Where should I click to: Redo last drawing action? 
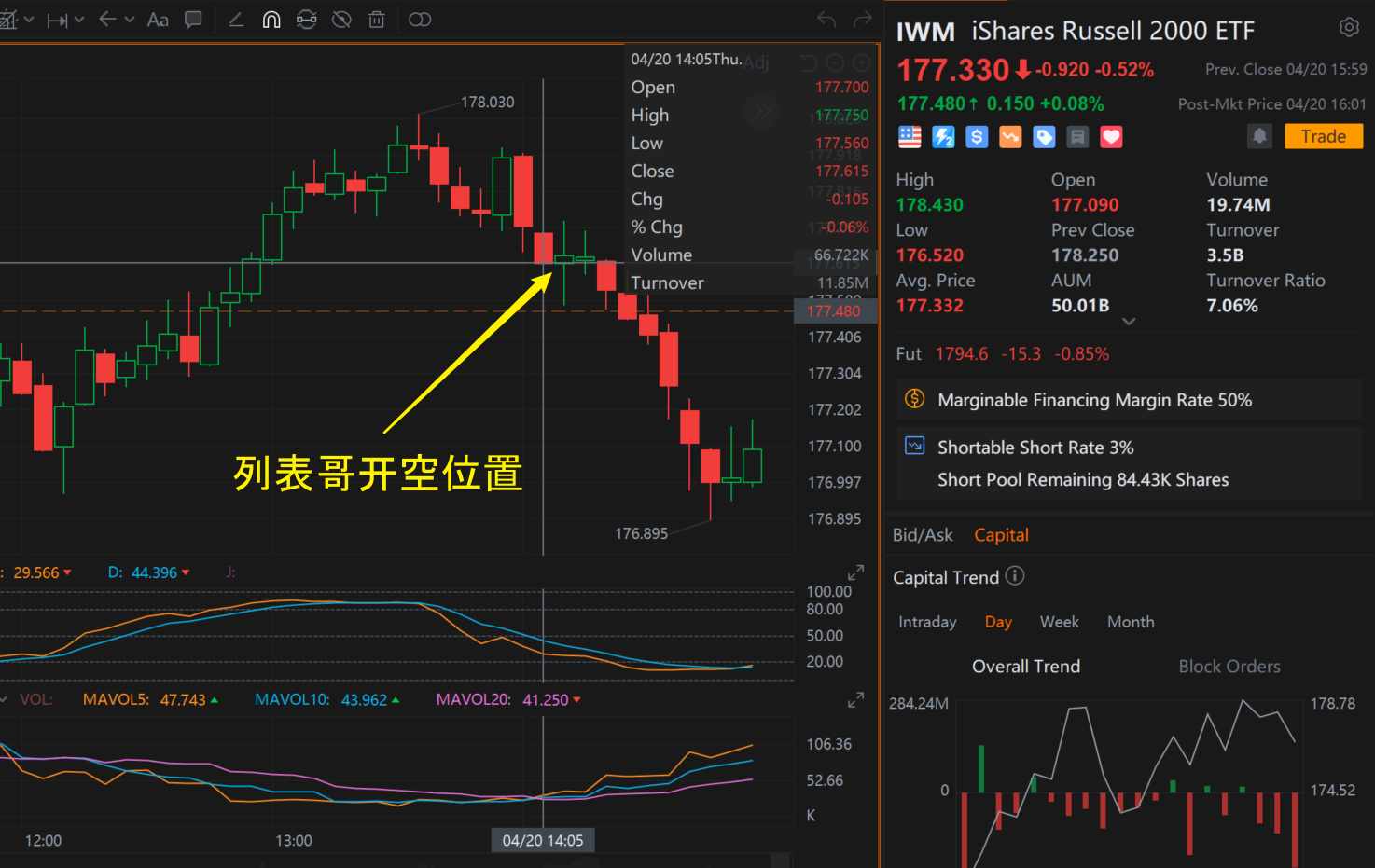[x=863, y=20]
